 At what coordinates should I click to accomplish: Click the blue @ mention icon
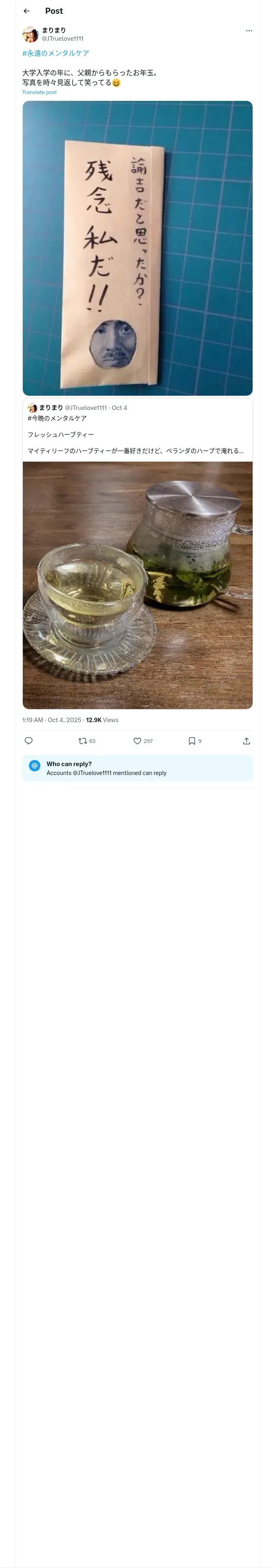point(35,766)
